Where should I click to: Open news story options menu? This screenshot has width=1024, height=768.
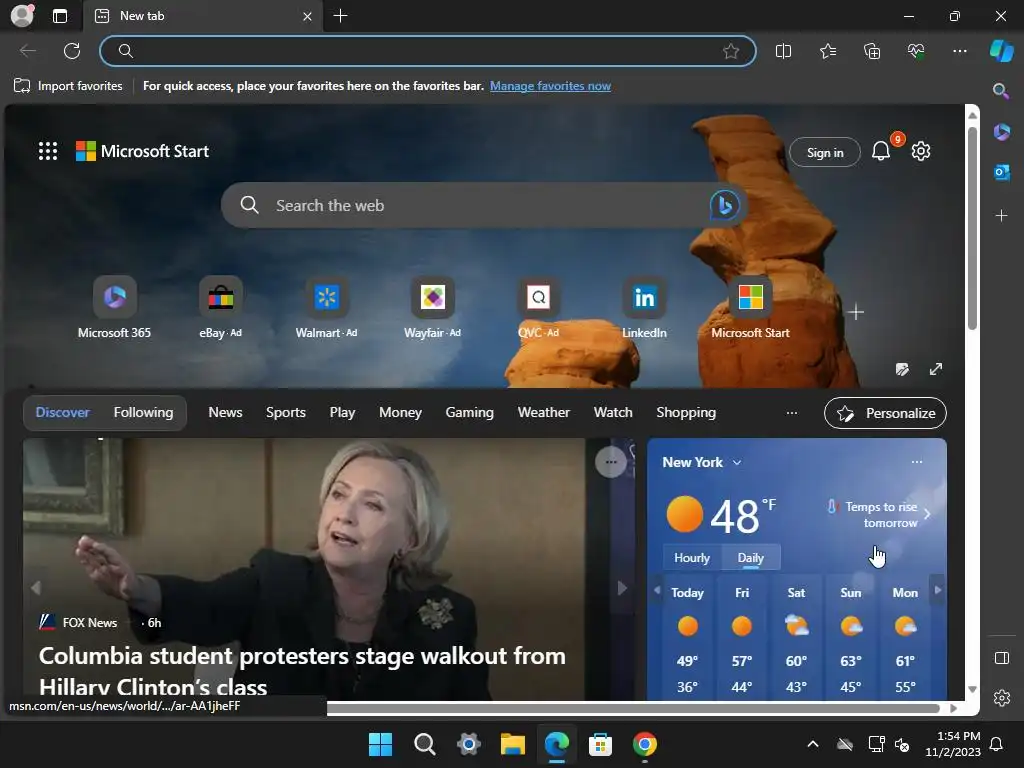611,462
